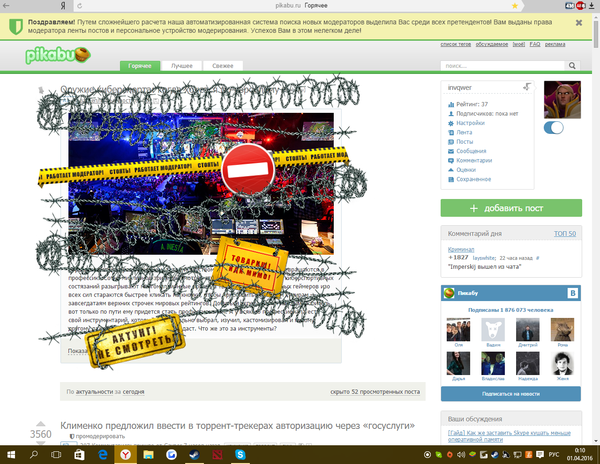This screenshot has width=600, height=464.
Task: Close the yellow moderator congratulation banner
Action: [579, 23]
